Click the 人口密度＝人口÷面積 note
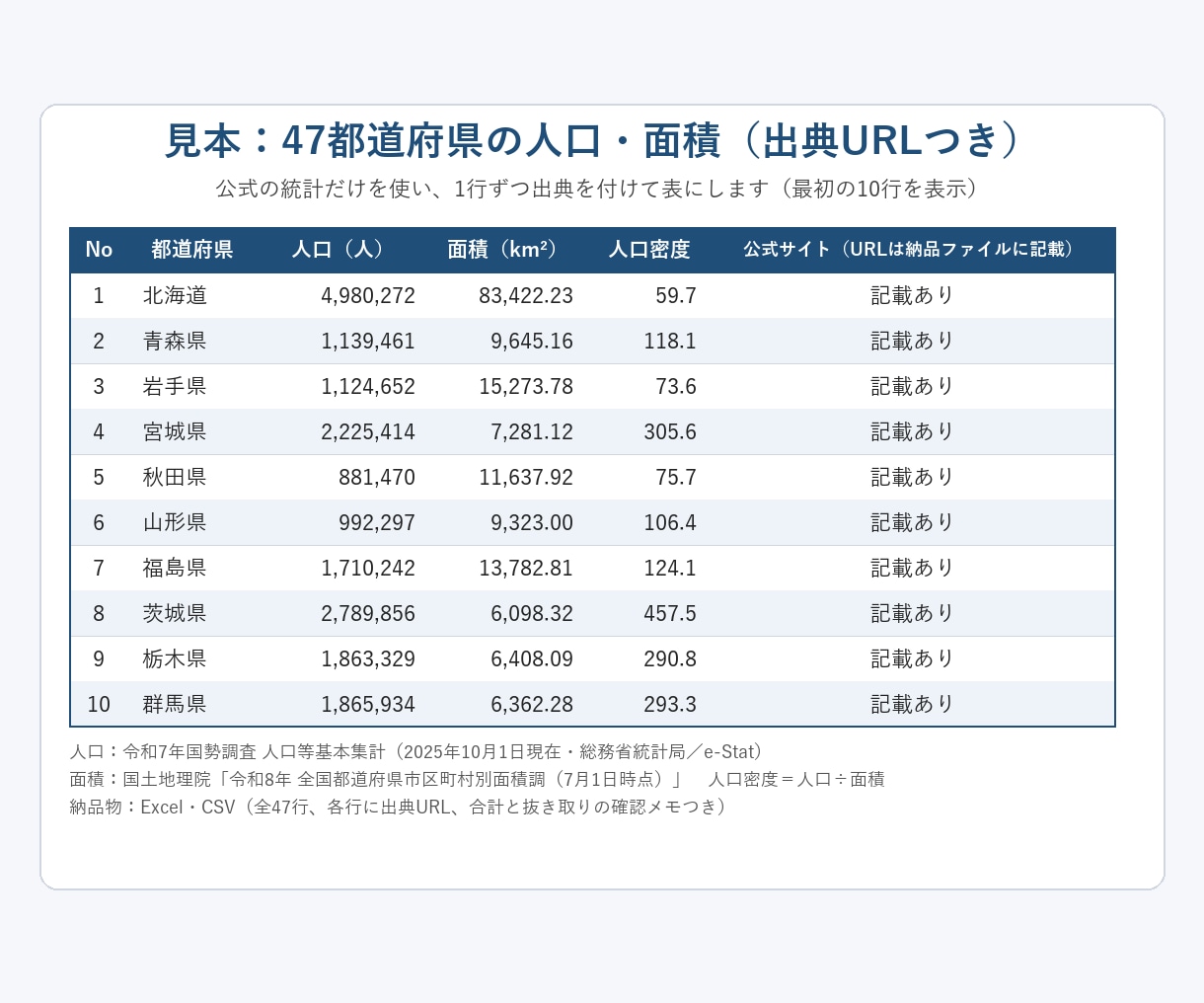Screen dimensions: 1204x1003 tap(796, 779)
